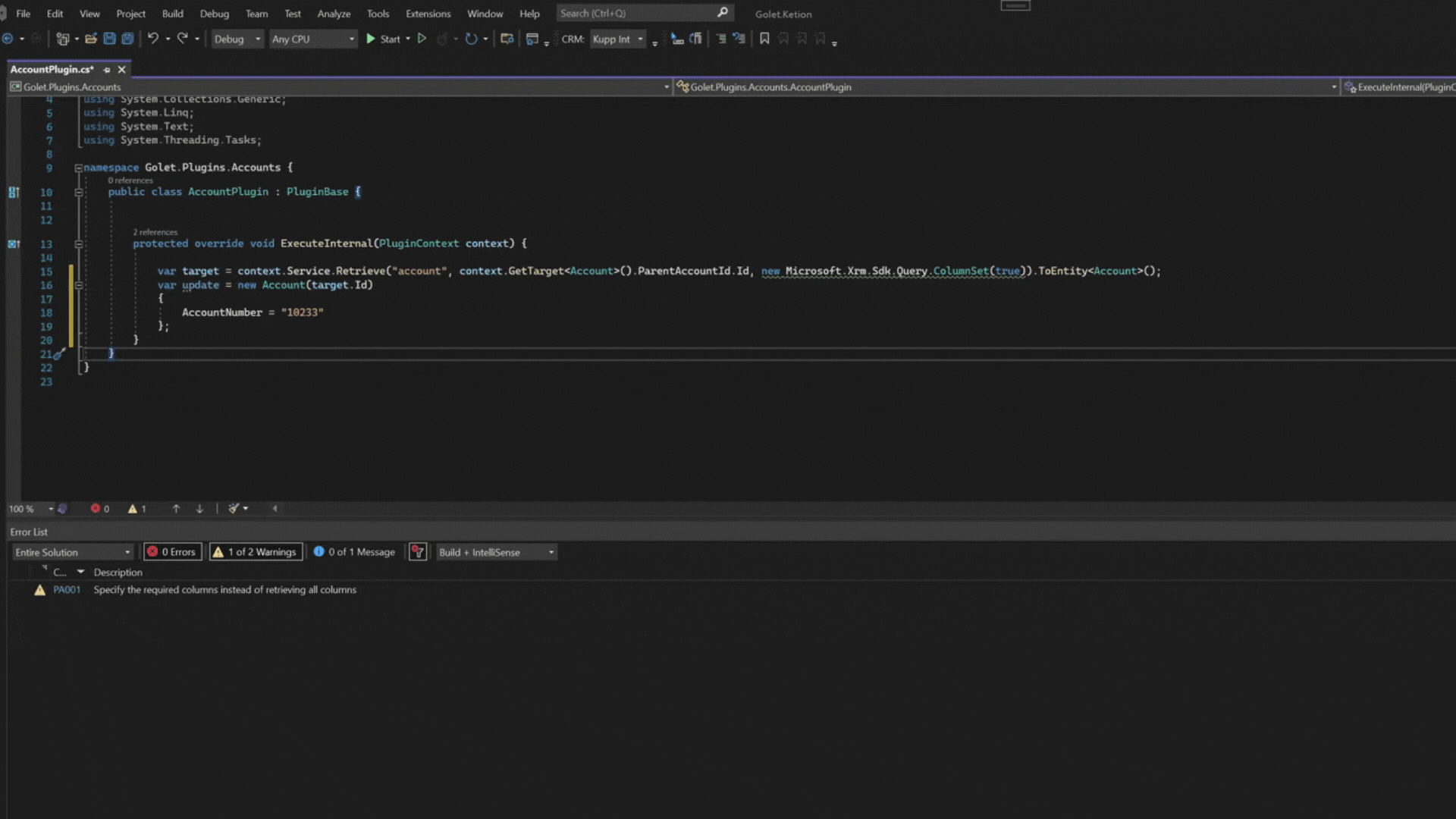Click the Uncomment selection toolbar icon

click(x=739, y=39)
